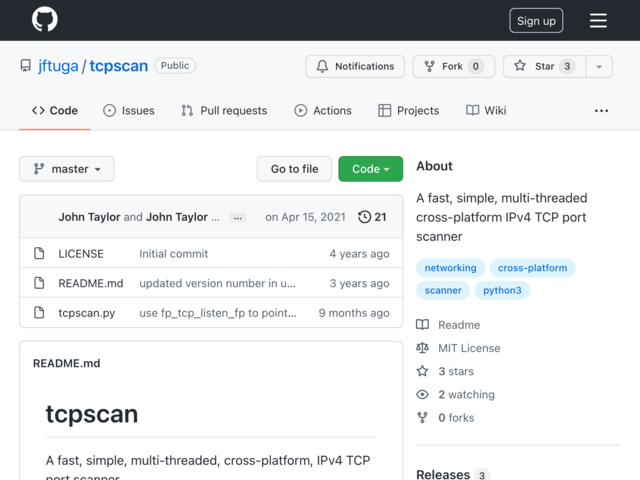This screenshot has height=480, width=640.
Task: Click the file icon beside tcpscan.py
Action: coord(39,313)
